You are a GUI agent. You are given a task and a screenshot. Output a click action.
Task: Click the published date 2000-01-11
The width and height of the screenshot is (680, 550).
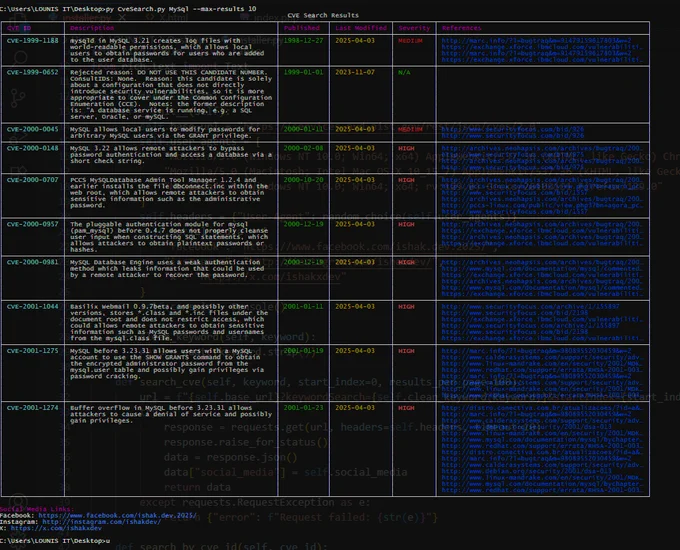pos(303,129)
